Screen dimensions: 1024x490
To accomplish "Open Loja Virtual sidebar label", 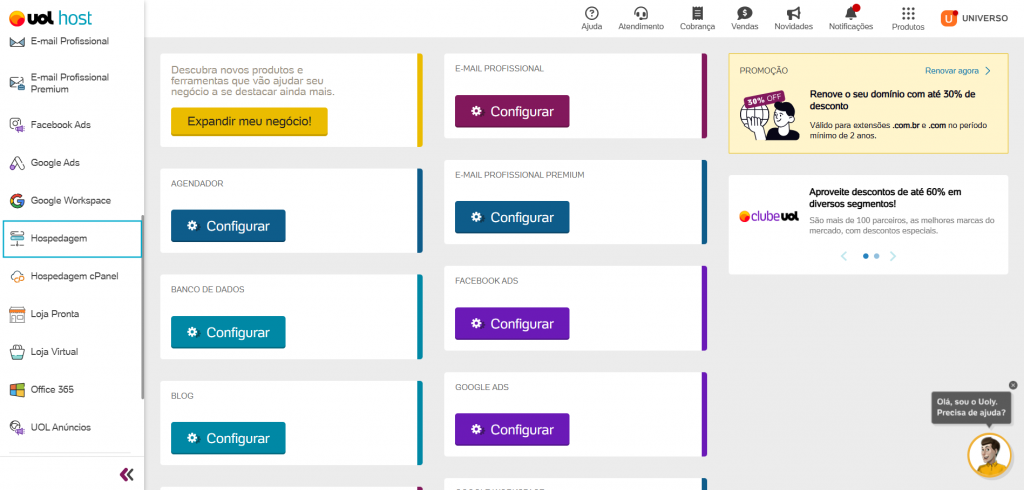I will click(x=54, y=352).
